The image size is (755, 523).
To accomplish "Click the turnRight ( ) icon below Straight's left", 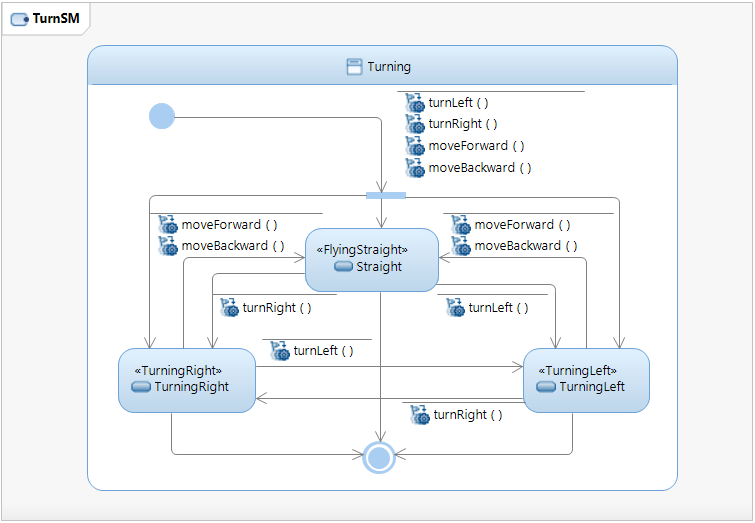I will point(230,307).
